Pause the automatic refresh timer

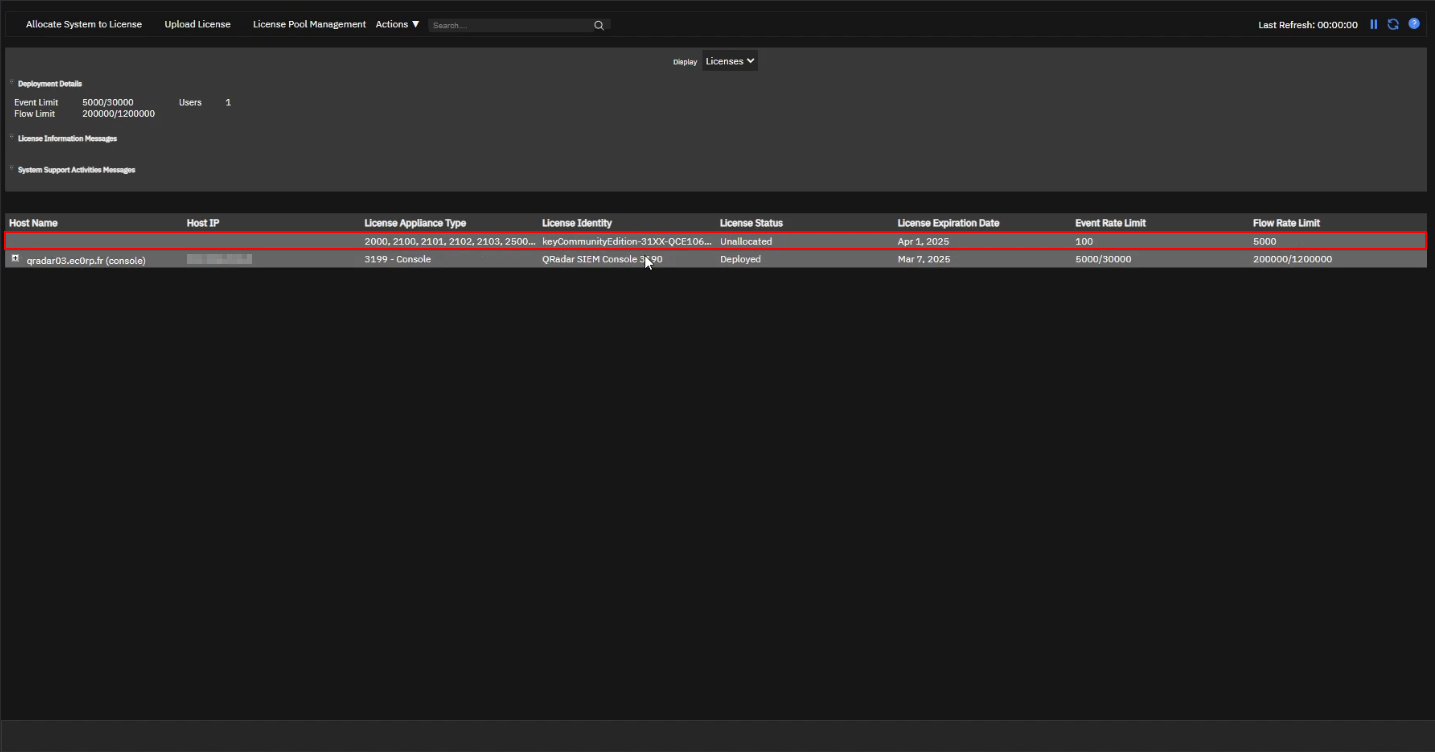(x=1374, y=24)
